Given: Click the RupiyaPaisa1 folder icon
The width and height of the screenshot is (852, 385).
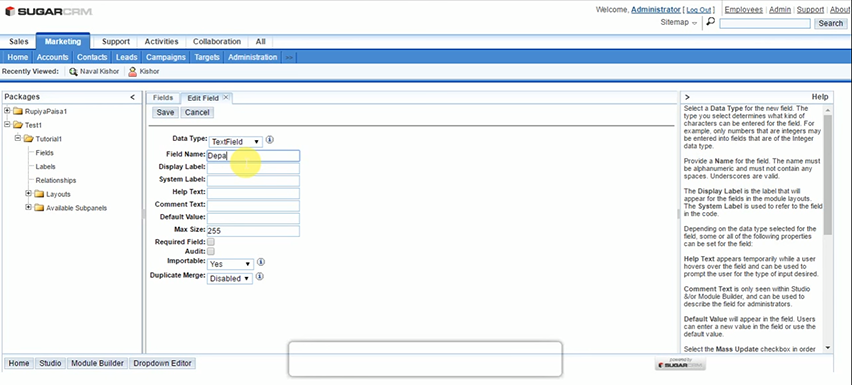Looking at the screenshot, I should click(18, 111).
